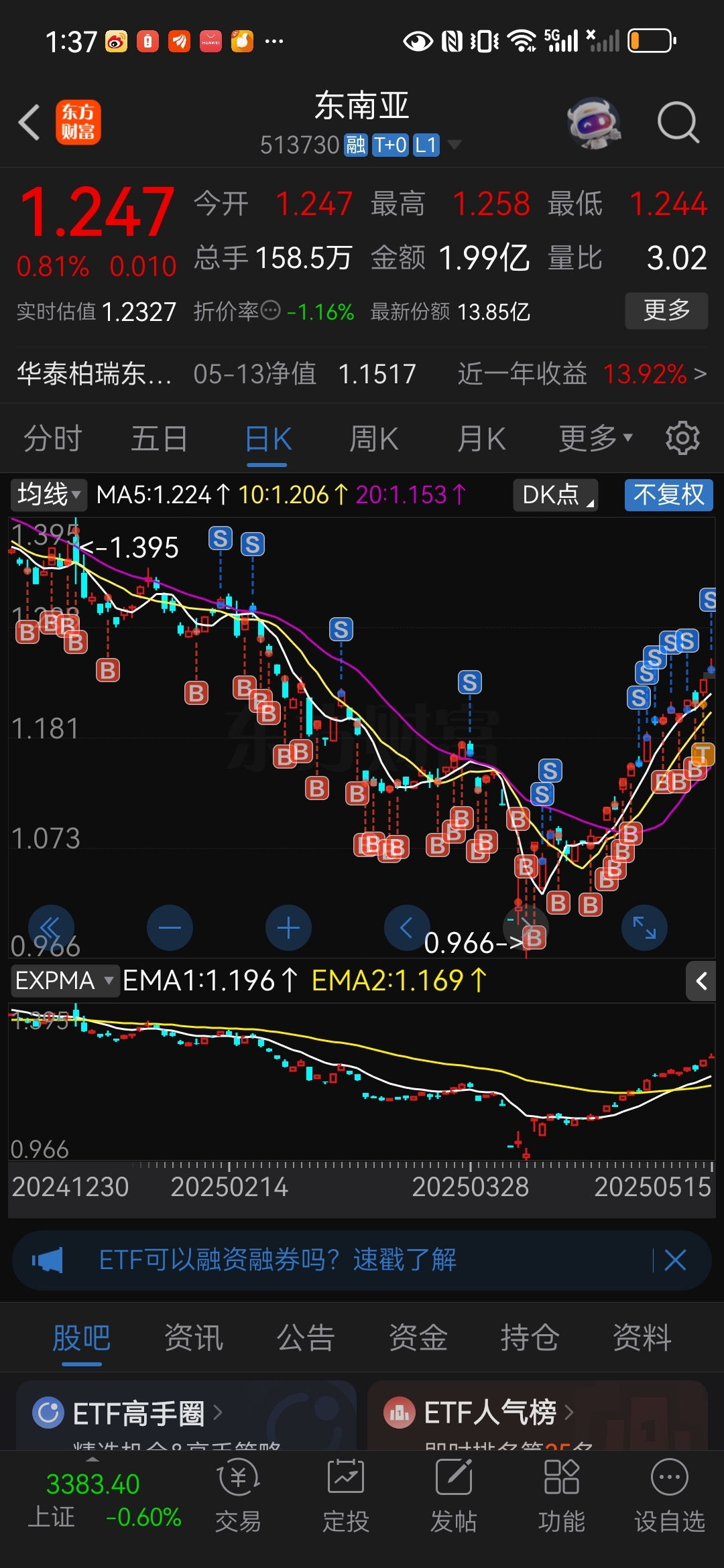Screen dimensions: 724x1568
Task: Select the 日K chart tab
Action: coord(267,439)
